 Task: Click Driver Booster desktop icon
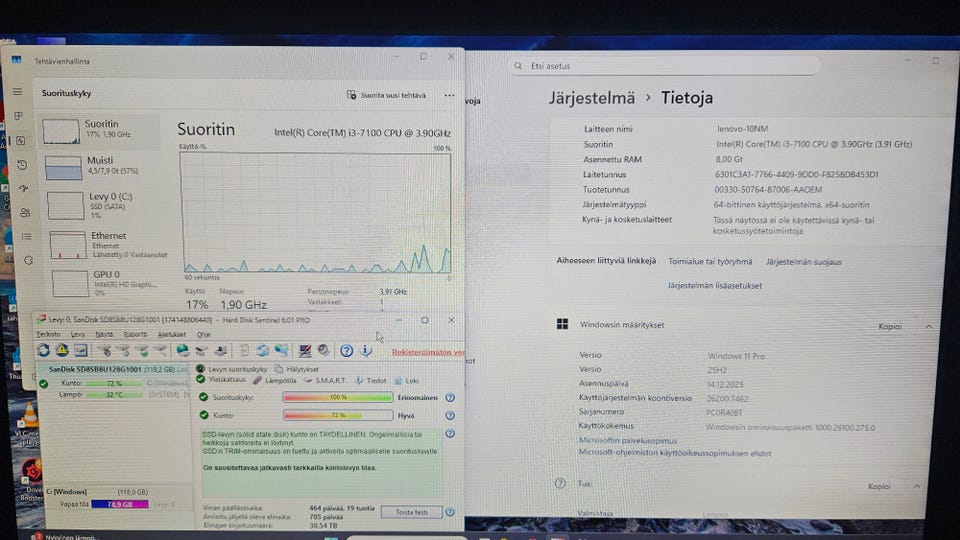point(31,473)
